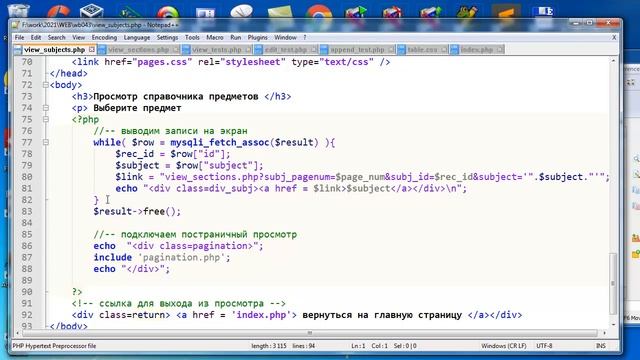
Task: Close the view_sections.php tab
Action: tap(176, 49)
